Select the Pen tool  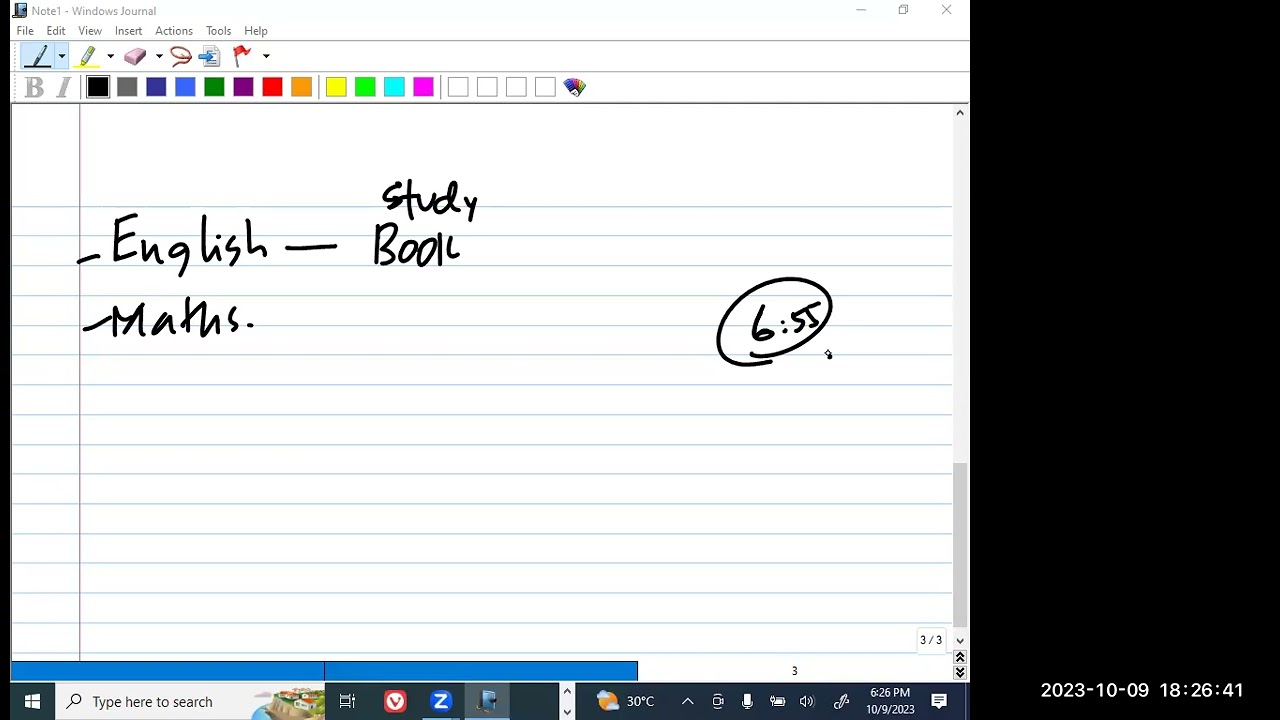click(x=37, y=56)
